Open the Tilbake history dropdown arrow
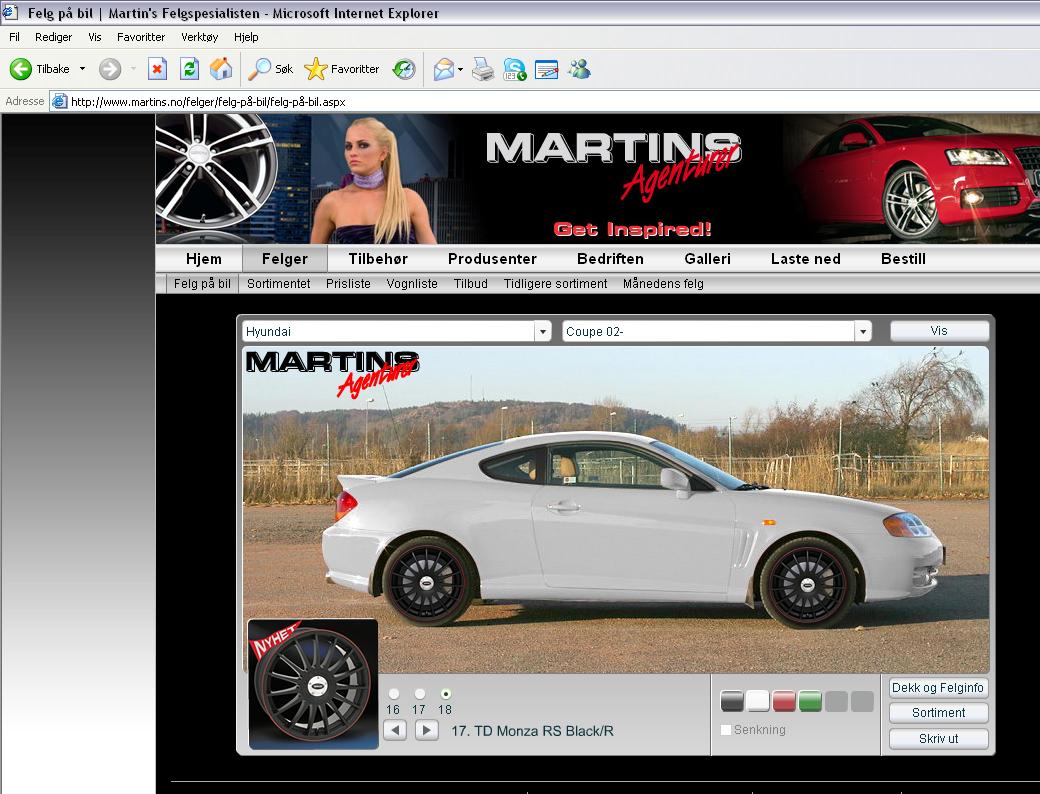 82,69
